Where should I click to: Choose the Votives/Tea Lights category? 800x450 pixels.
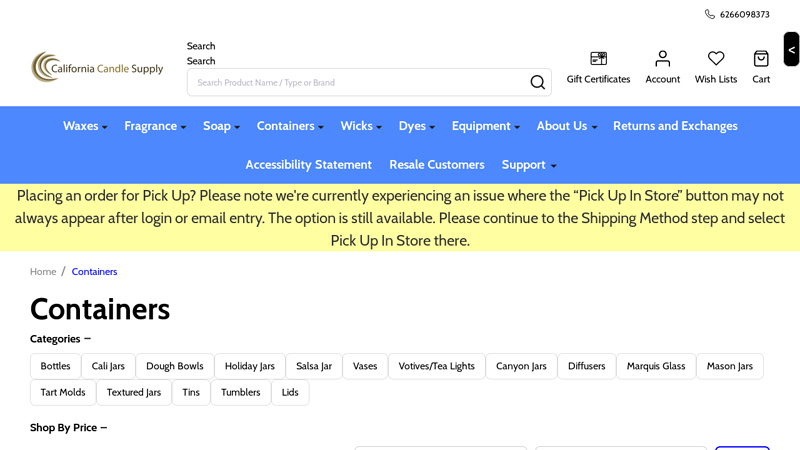coord(436,366)
